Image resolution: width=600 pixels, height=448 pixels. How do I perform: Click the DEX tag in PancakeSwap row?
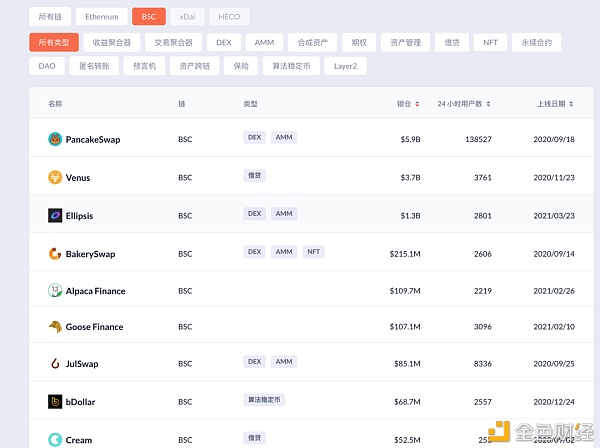[254, 137]
